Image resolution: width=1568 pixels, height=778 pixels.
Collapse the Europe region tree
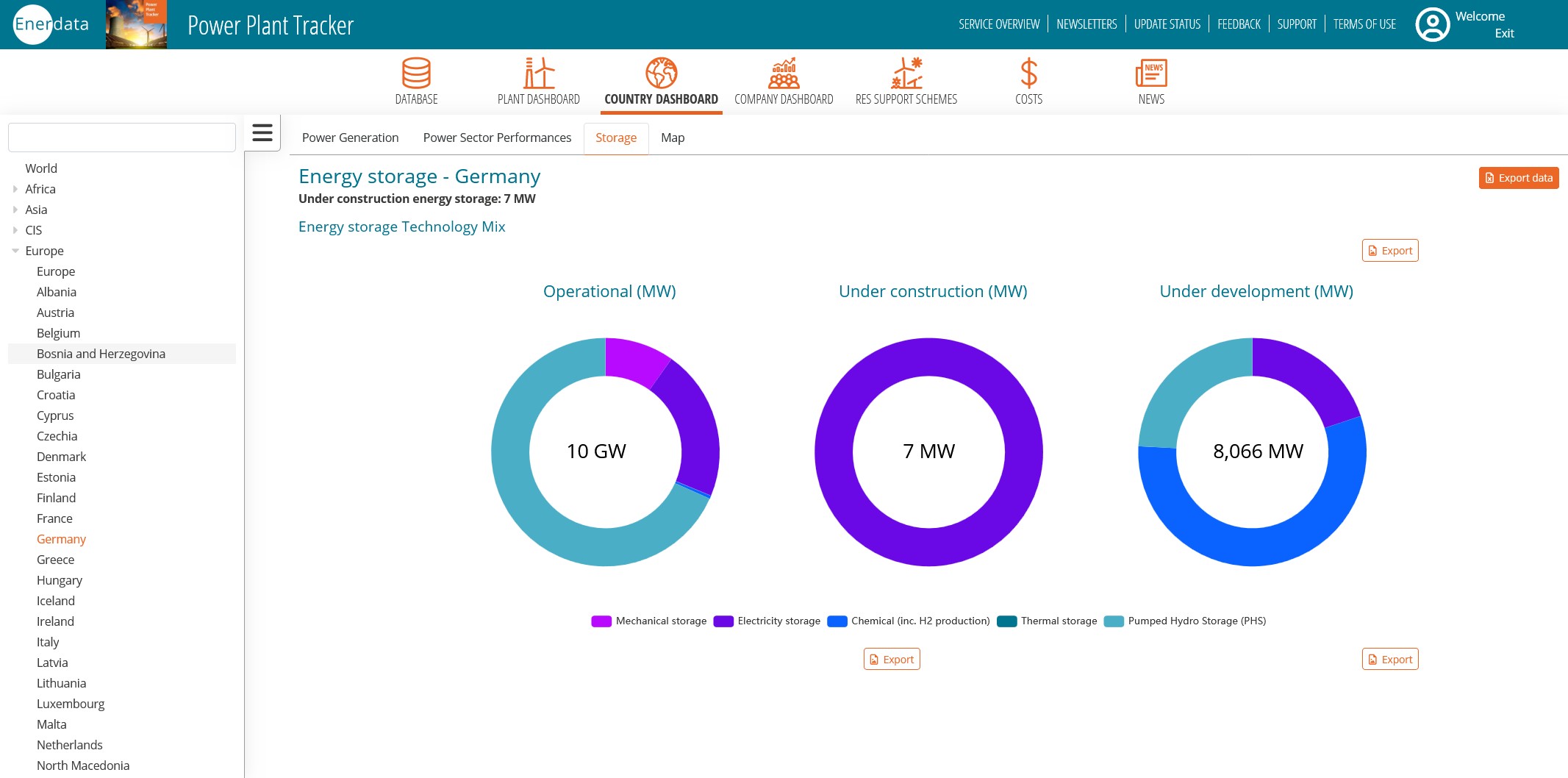point(15,251)
